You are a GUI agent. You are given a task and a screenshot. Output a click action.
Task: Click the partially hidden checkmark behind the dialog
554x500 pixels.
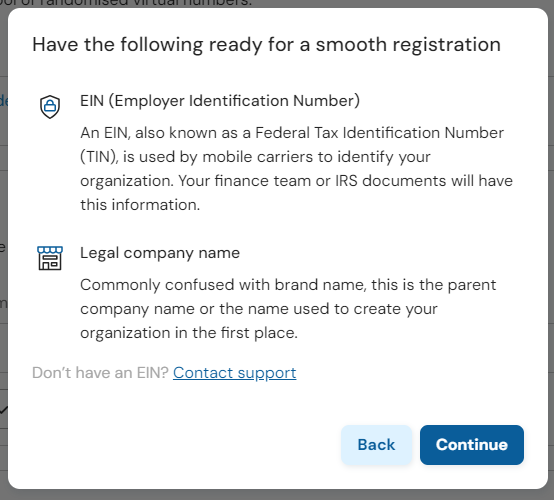tap(4, 410)
